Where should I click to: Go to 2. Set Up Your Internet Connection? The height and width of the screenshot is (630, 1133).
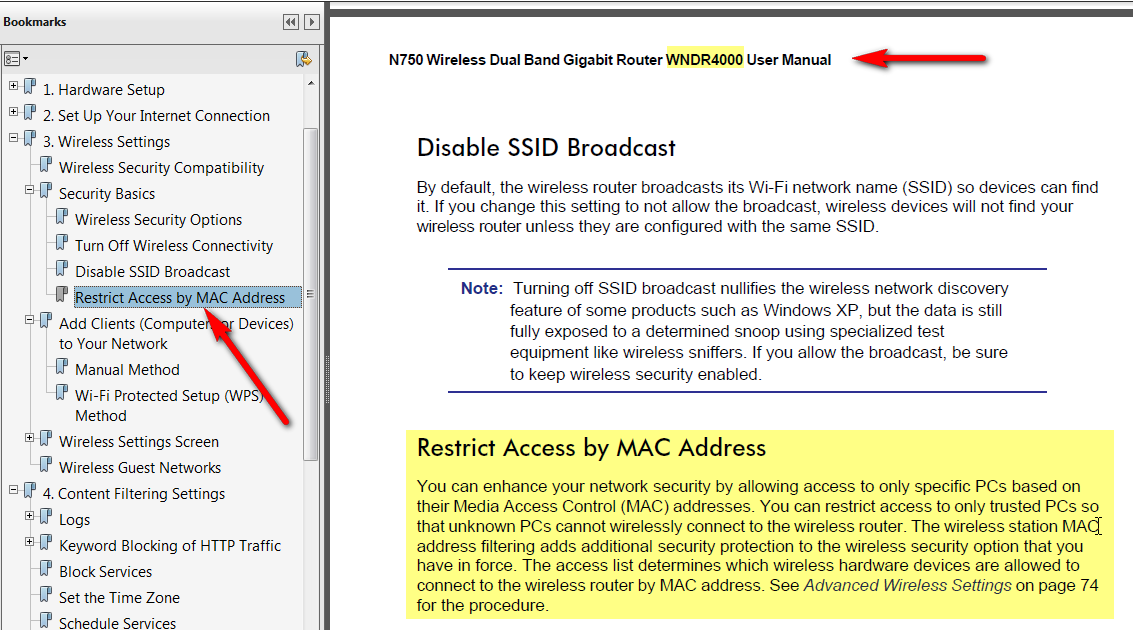[x=157, y=116]
